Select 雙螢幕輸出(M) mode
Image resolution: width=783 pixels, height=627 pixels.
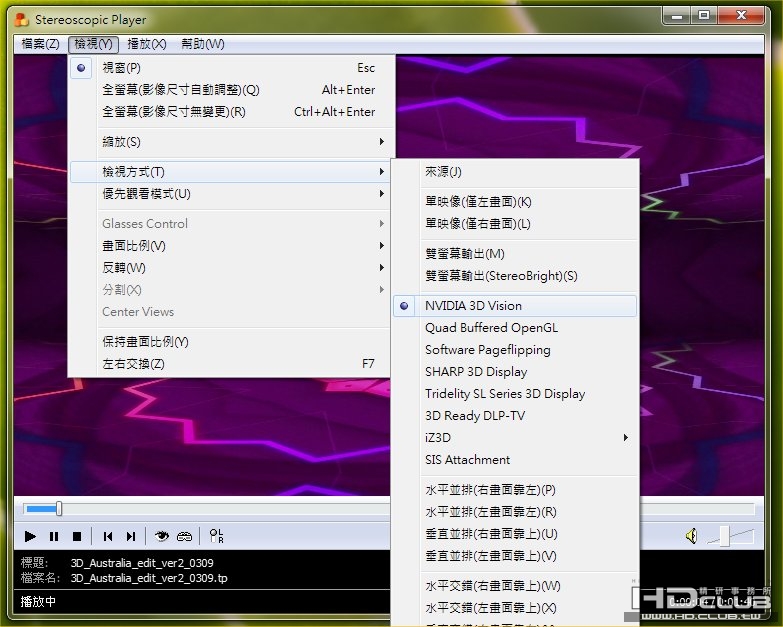click(515, 254)
